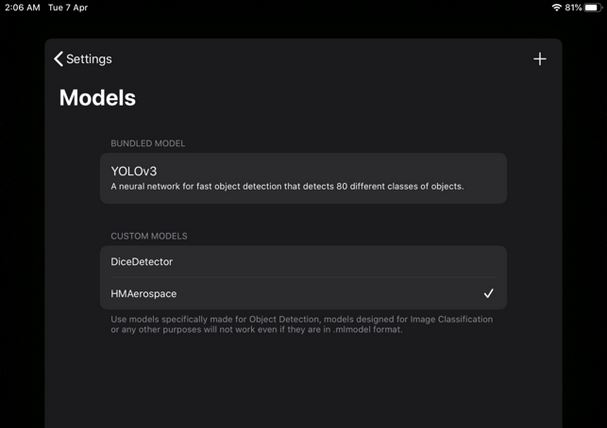Viewport: 607px width, 428px height.
Task: Select the YOLOv3 model name
Action: (x=135, y=170)
